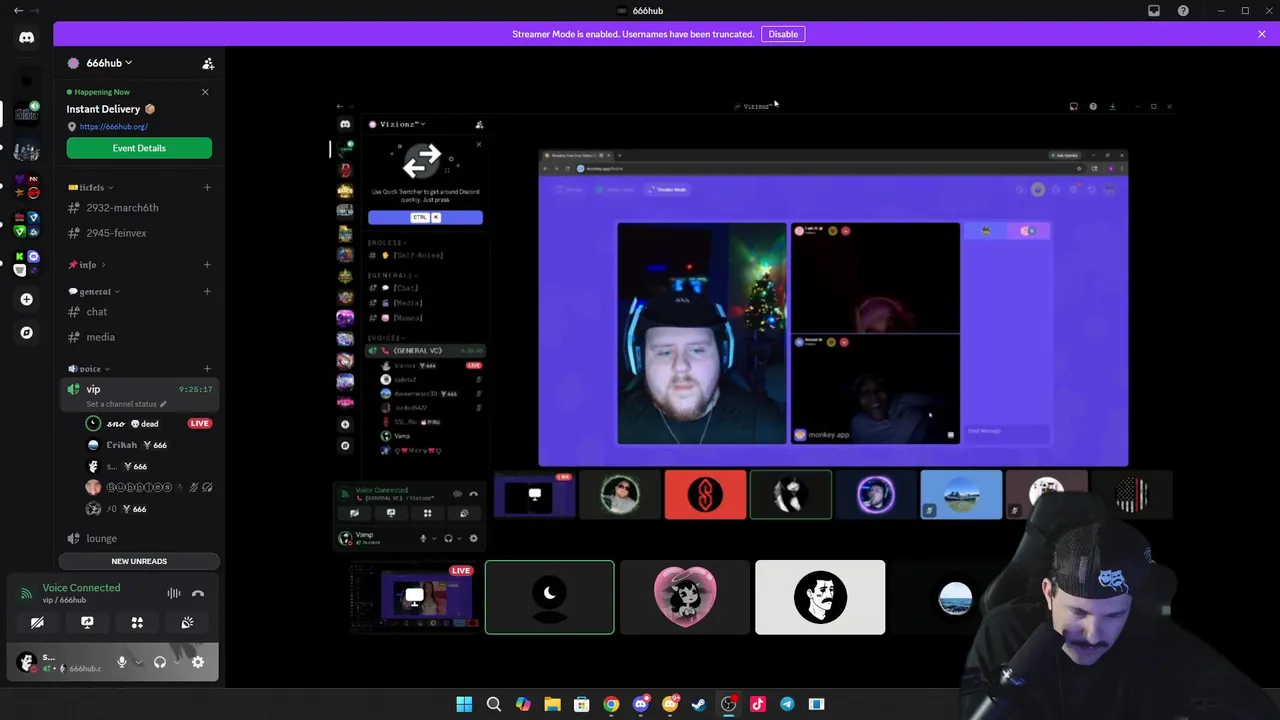Focus the mustached man avatar tile

820,598
